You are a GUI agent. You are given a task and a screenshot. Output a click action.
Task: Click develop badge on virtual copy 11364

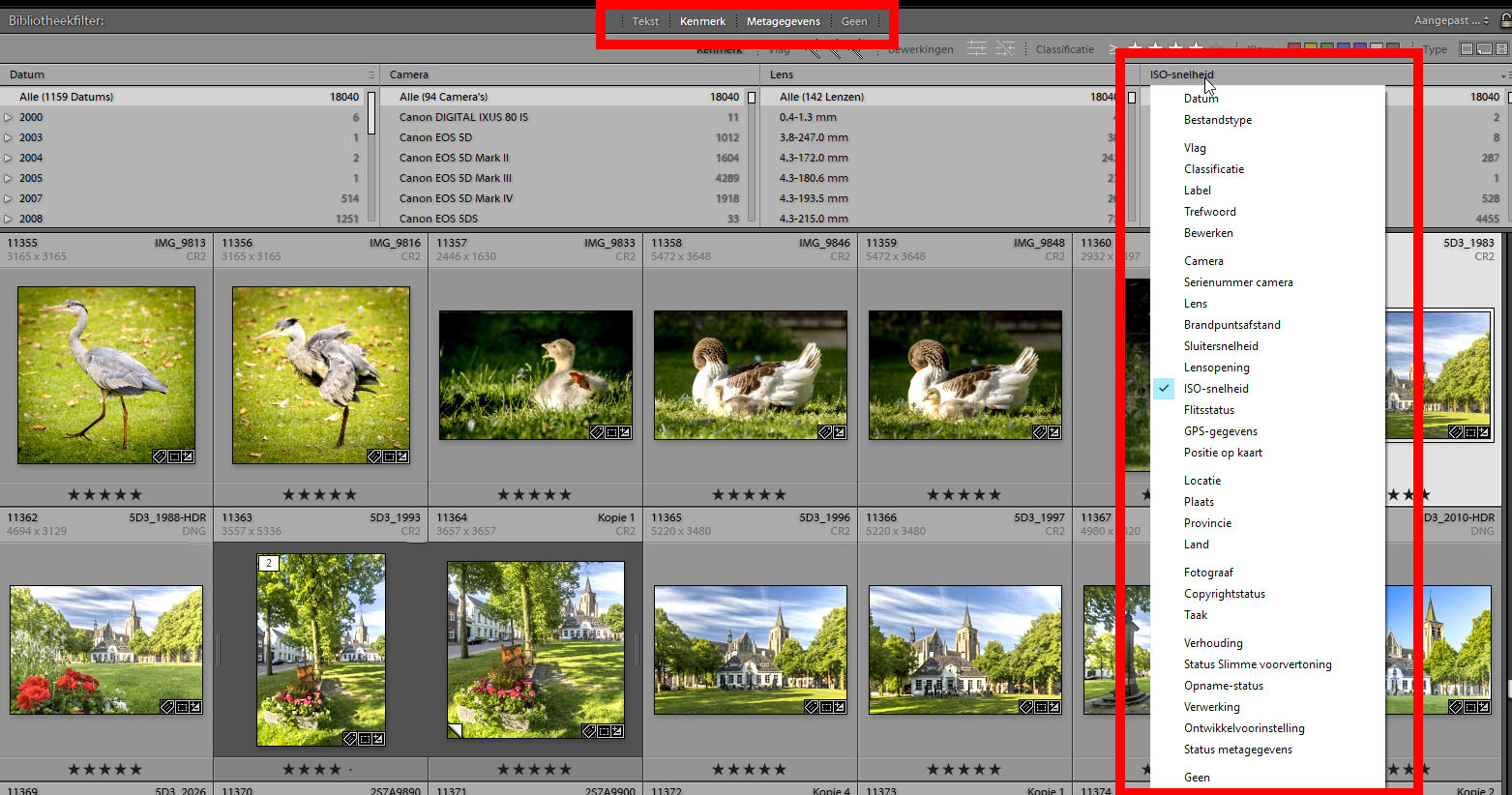pos(617,731)
